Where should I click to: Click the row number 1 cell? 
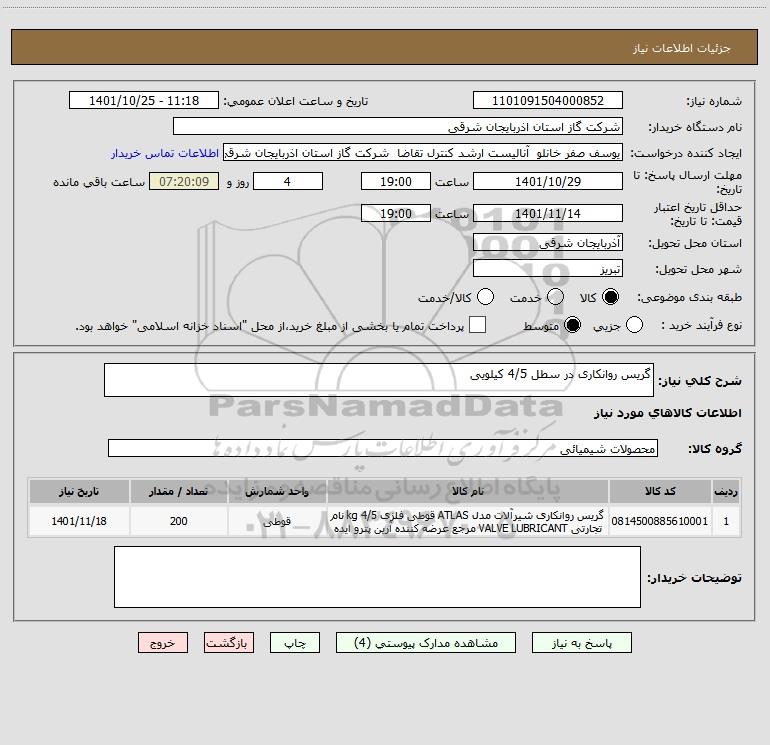click(x=726, y=521)
